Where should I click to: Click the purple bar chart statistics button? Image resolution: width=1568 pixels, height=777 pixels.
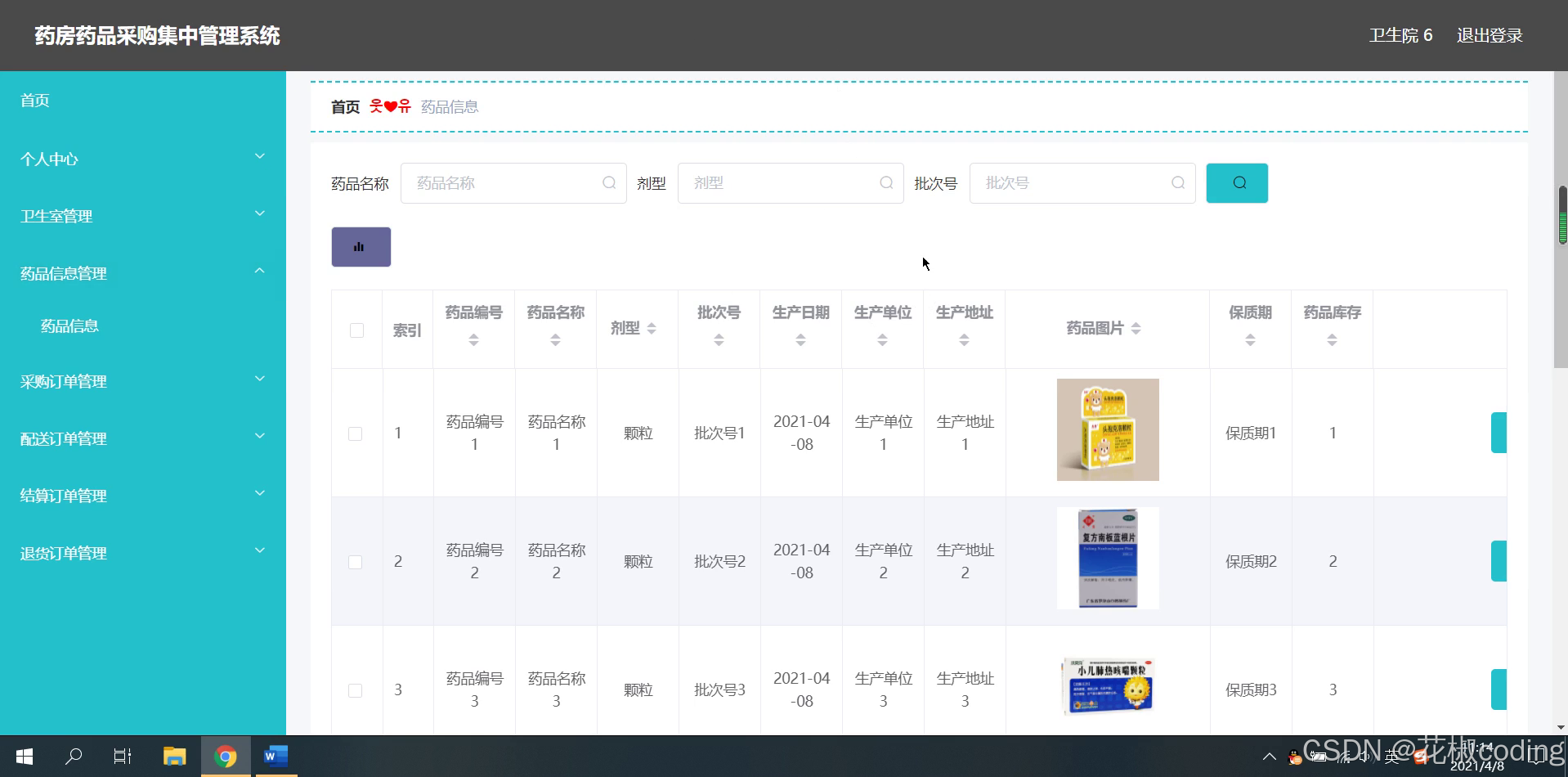361,247
